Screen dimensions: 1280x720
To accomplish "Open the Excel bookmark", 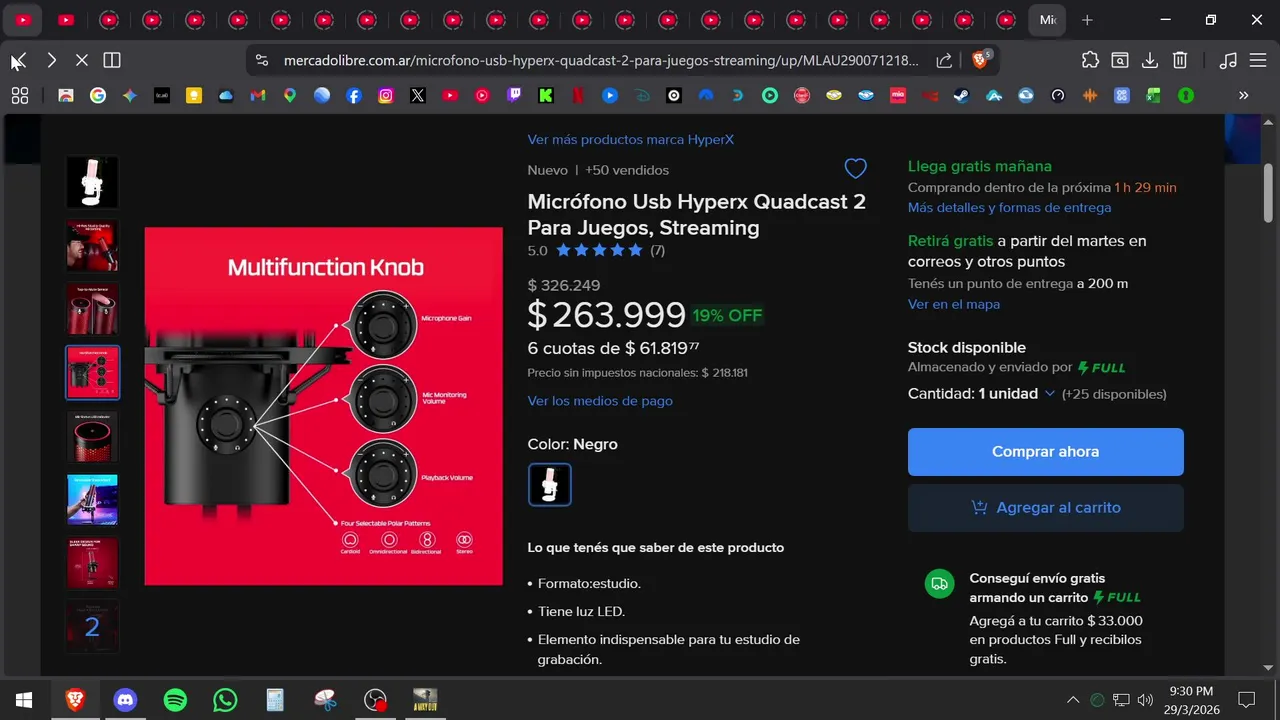I will coord(1154,96).
